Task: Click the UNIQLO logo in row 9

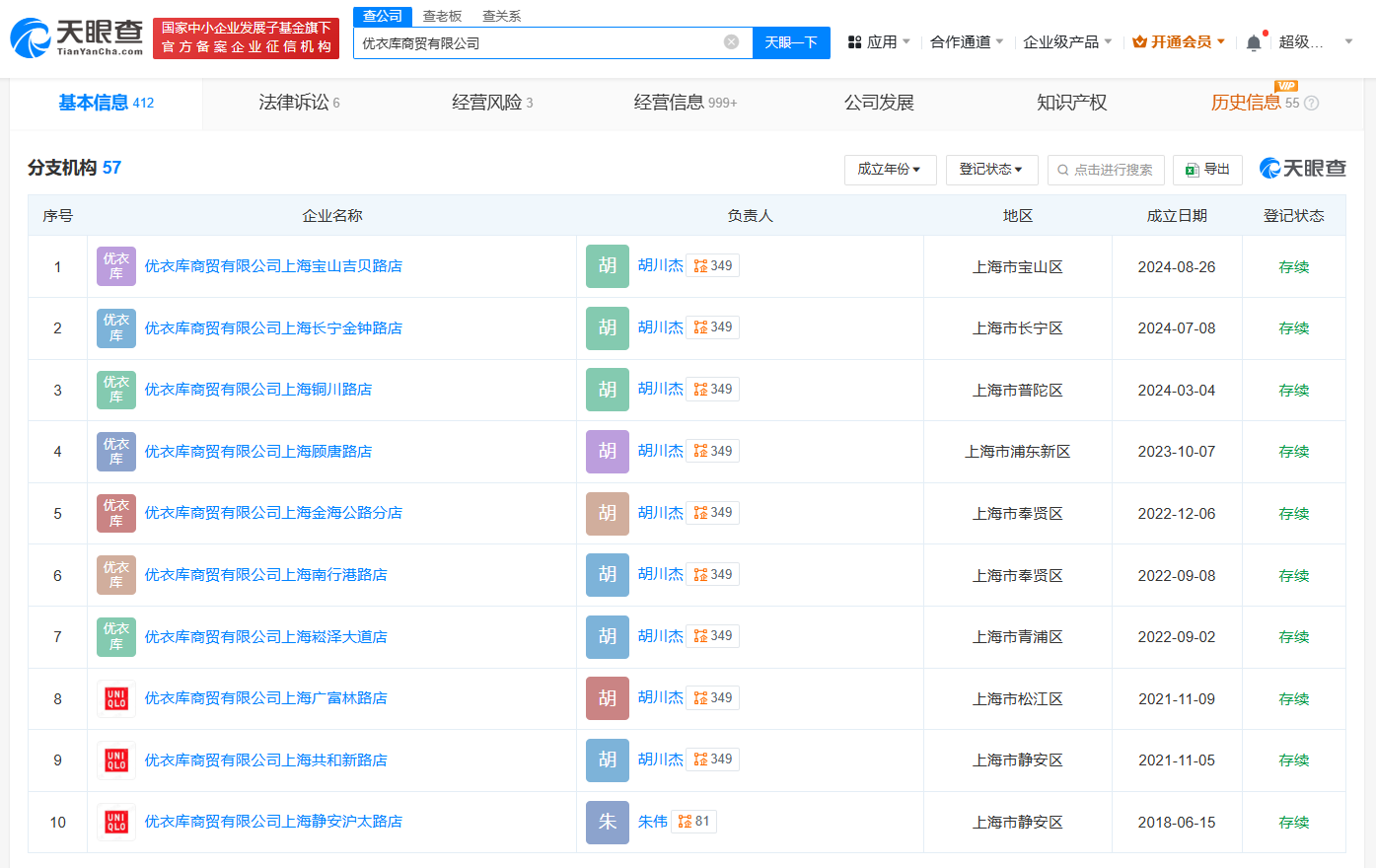Action: (x=116, y=759)
